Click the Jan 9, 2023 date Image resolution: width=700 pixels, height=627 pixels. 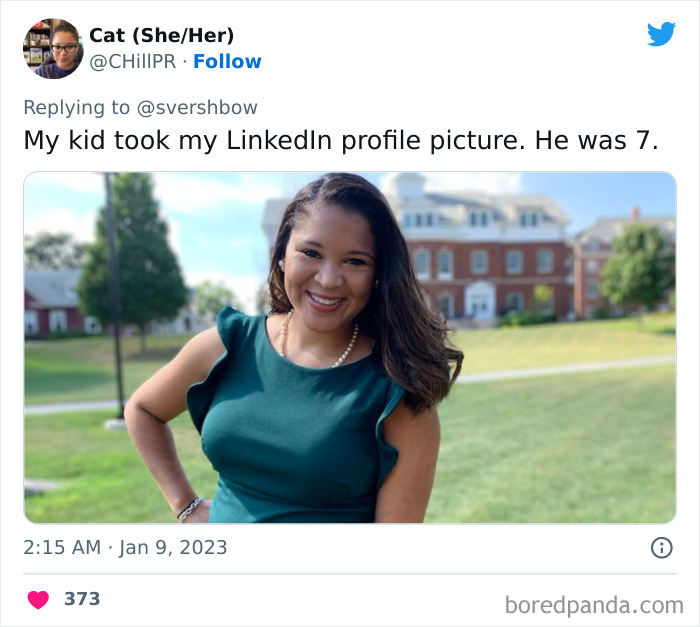point(174,547)
